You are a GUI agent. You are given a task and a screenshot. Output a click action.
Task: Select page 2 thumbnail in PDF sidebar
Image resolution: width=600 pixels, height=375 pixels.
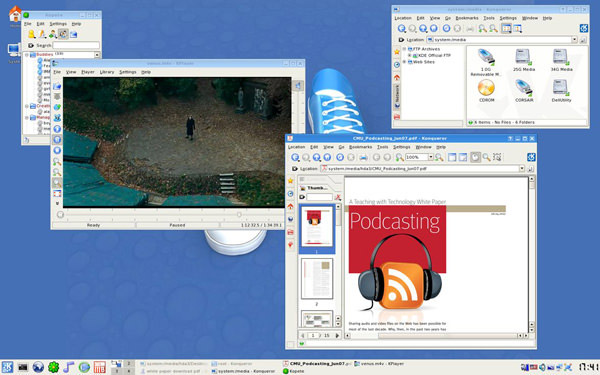tap(317, 279)
